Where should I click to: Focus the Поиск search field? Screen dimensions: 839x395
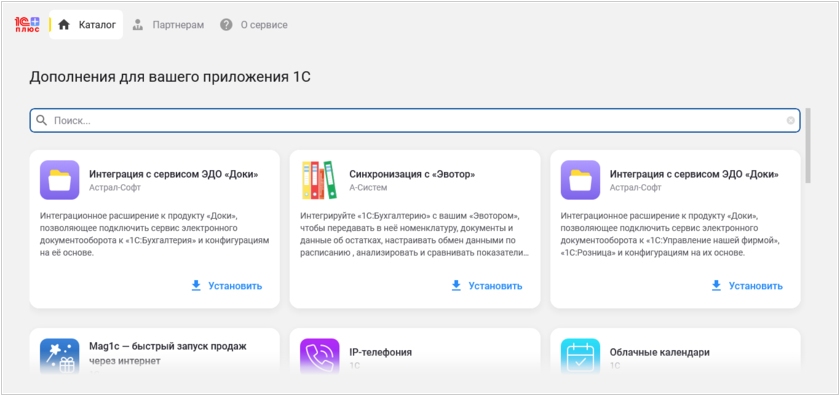pyautogui.click(x=415, y=120)
